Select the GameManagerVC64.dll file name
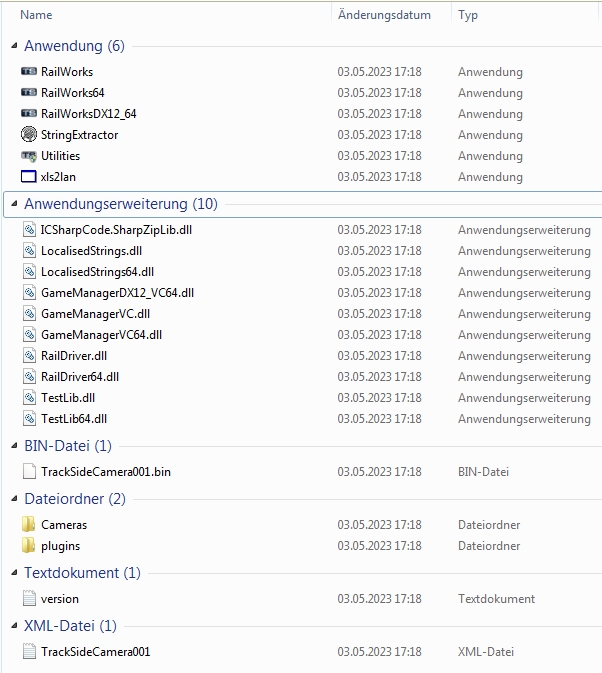 click(101, 335)
